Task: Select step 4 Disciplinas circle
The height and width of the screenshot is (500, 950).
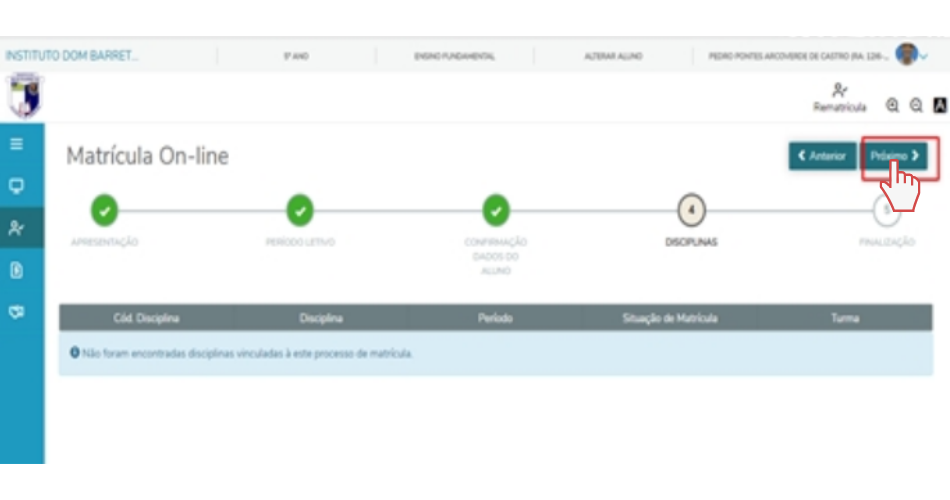Action: (x=691, y=210)
